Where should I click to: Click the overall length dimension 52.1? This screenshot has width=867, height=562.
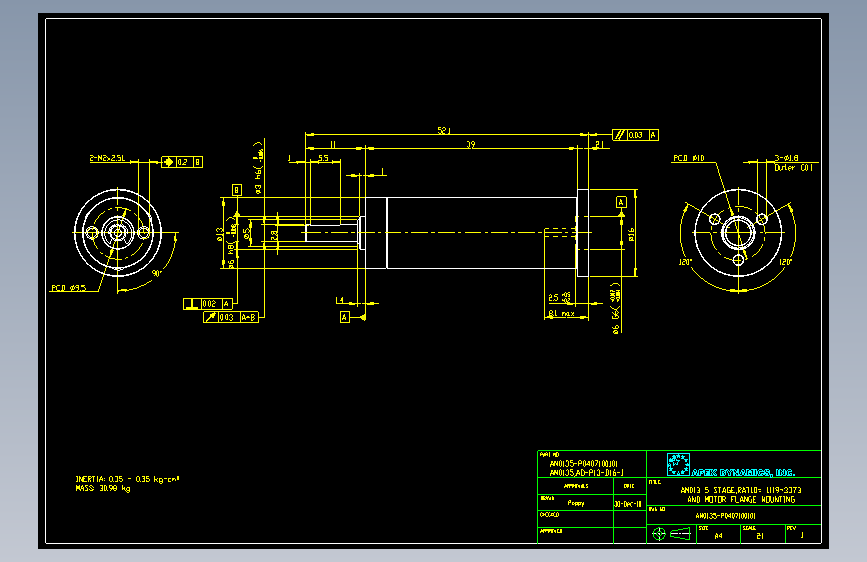(444, 131)
